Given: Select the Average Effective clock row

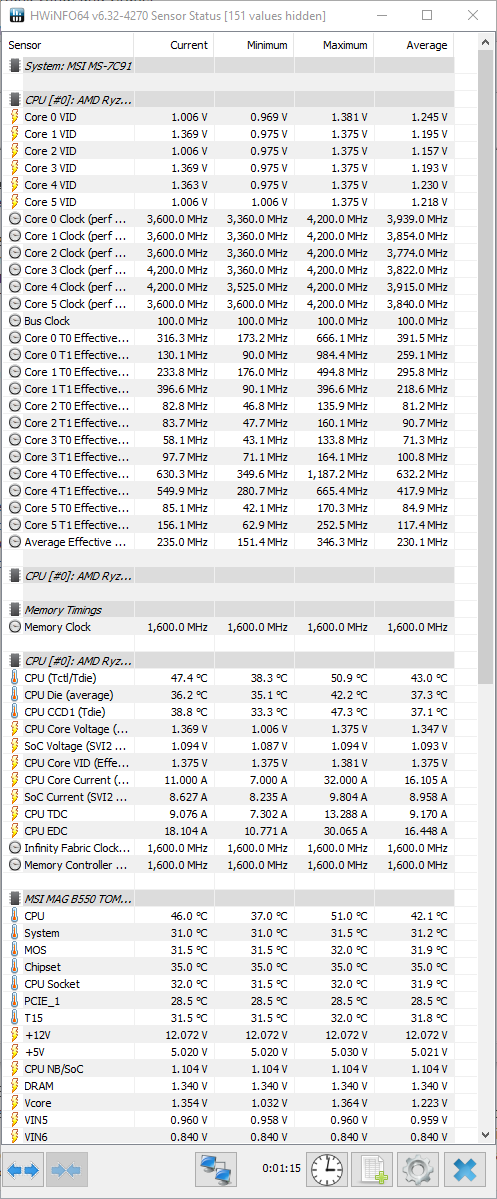Looking at the screenshot, I should click(229, 541).
